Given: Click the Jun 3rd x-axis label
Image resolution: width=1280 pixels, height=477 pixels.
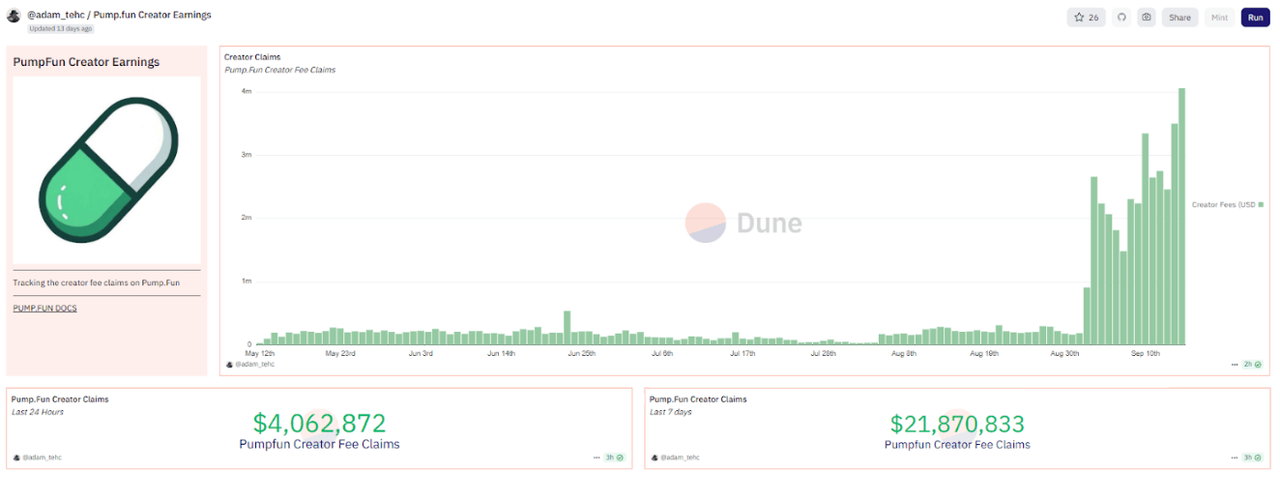Looking at the screenshot, I should click(421, 353).
